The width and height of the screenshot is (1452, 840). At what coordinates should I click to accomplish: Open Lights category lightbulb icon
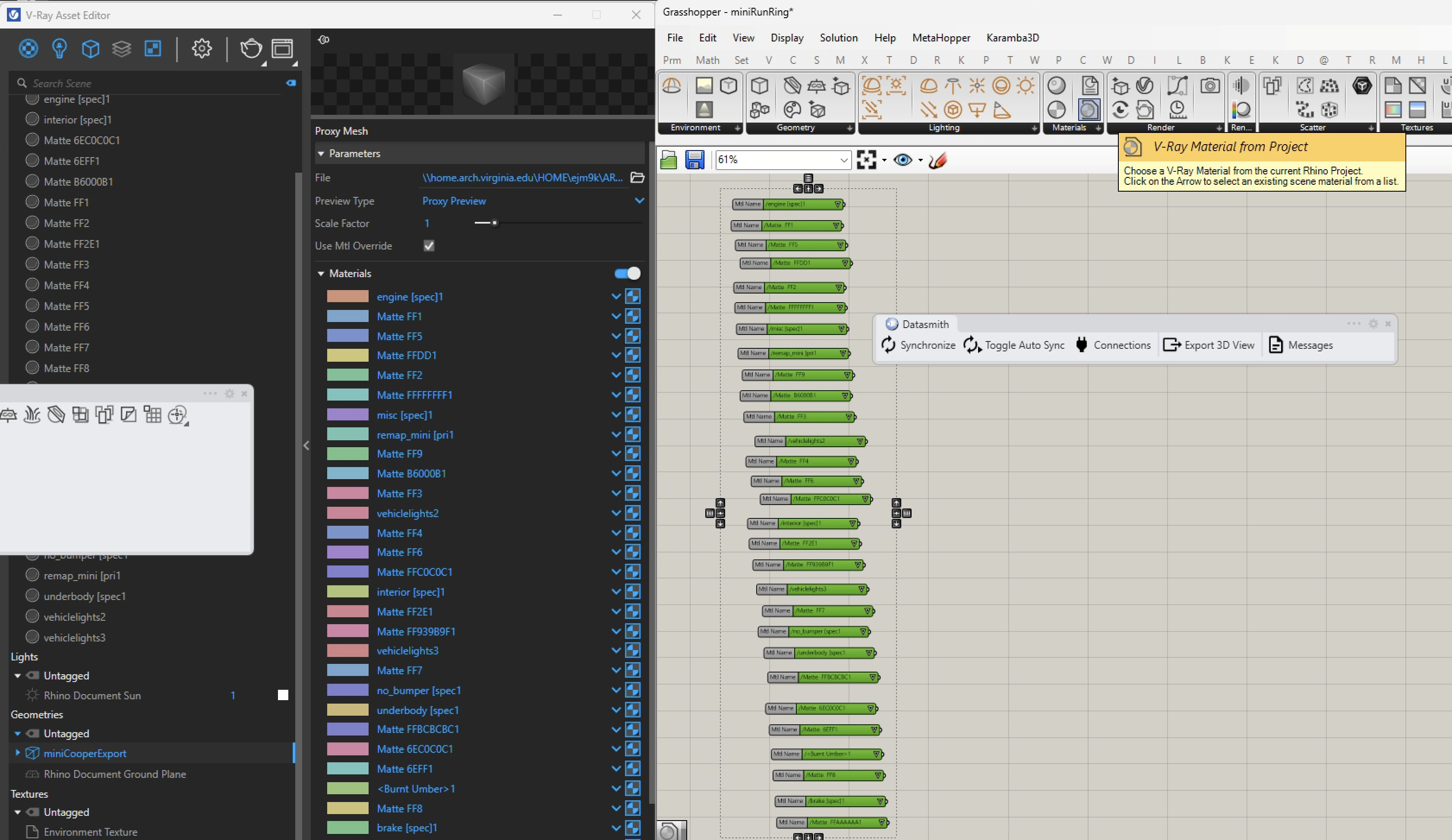59,48
